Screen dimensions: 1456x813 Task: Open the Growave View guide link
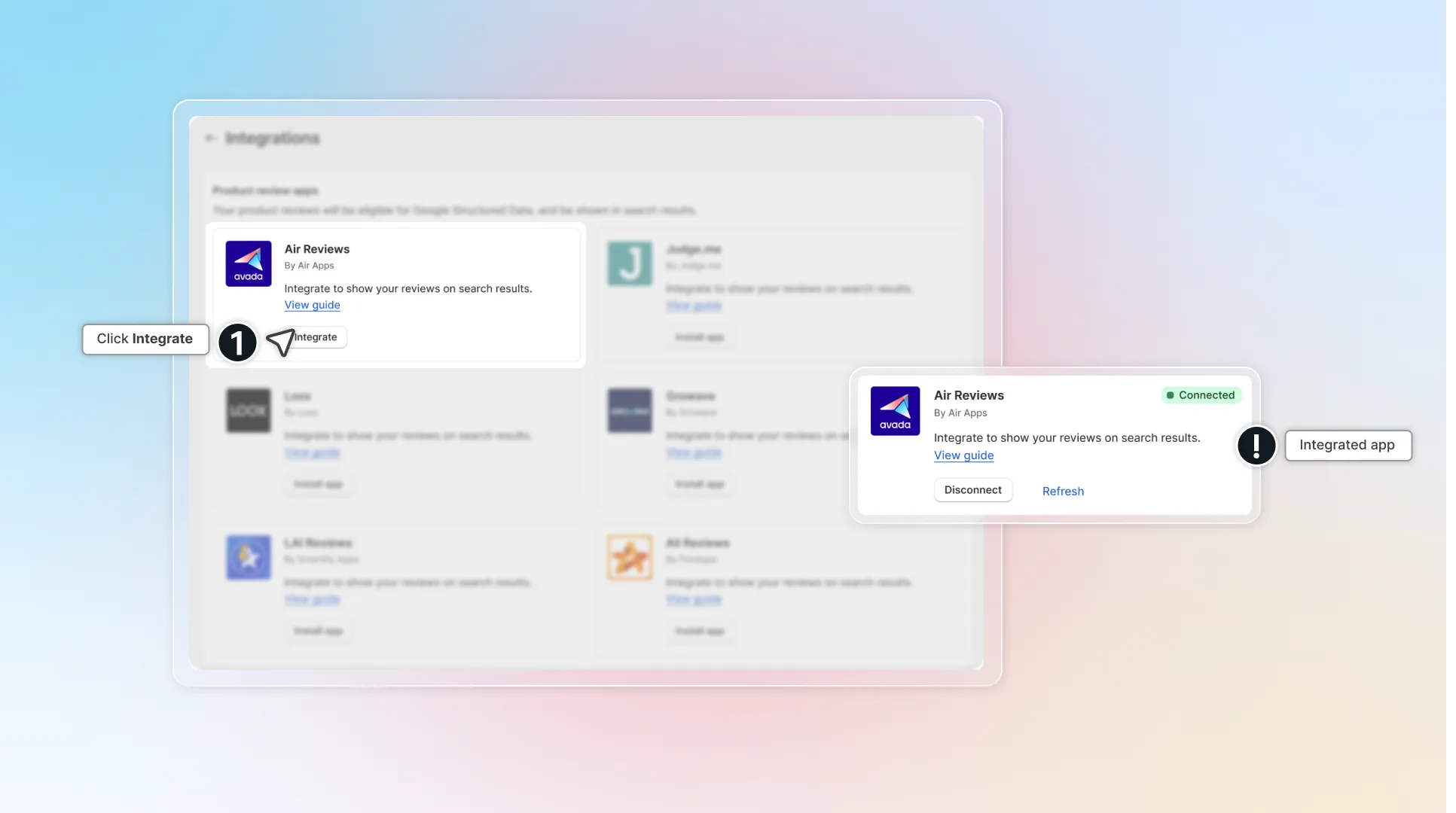[694, 452]
